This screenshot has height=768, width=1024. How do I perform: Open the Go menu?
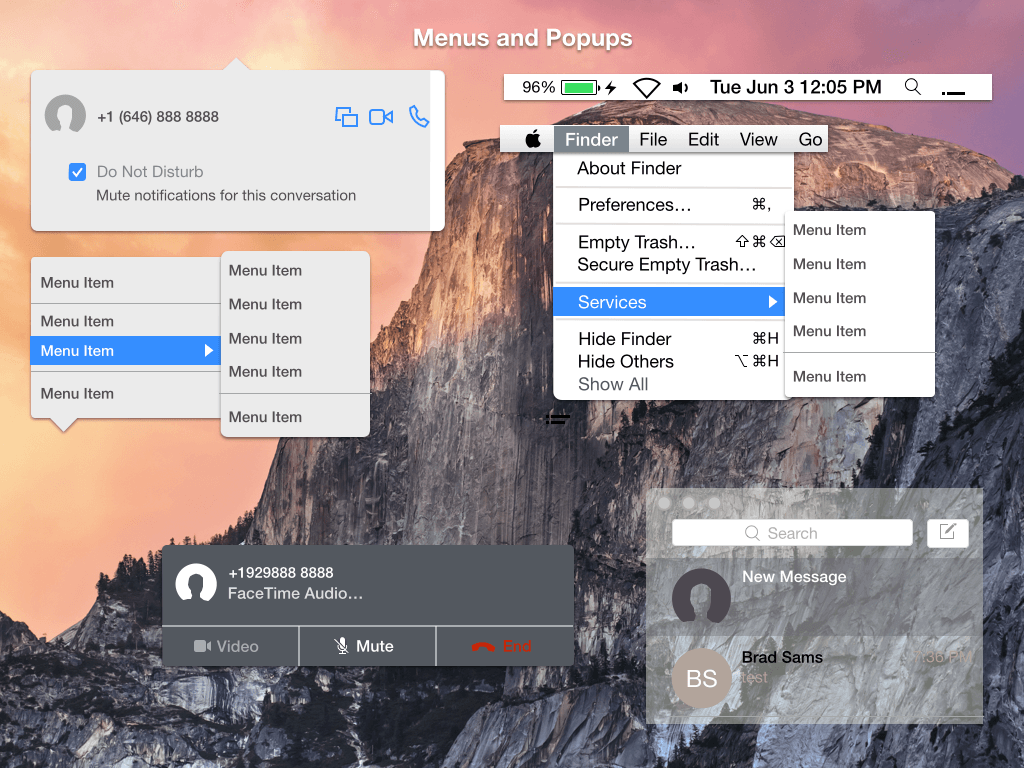(x=810, y=139)
